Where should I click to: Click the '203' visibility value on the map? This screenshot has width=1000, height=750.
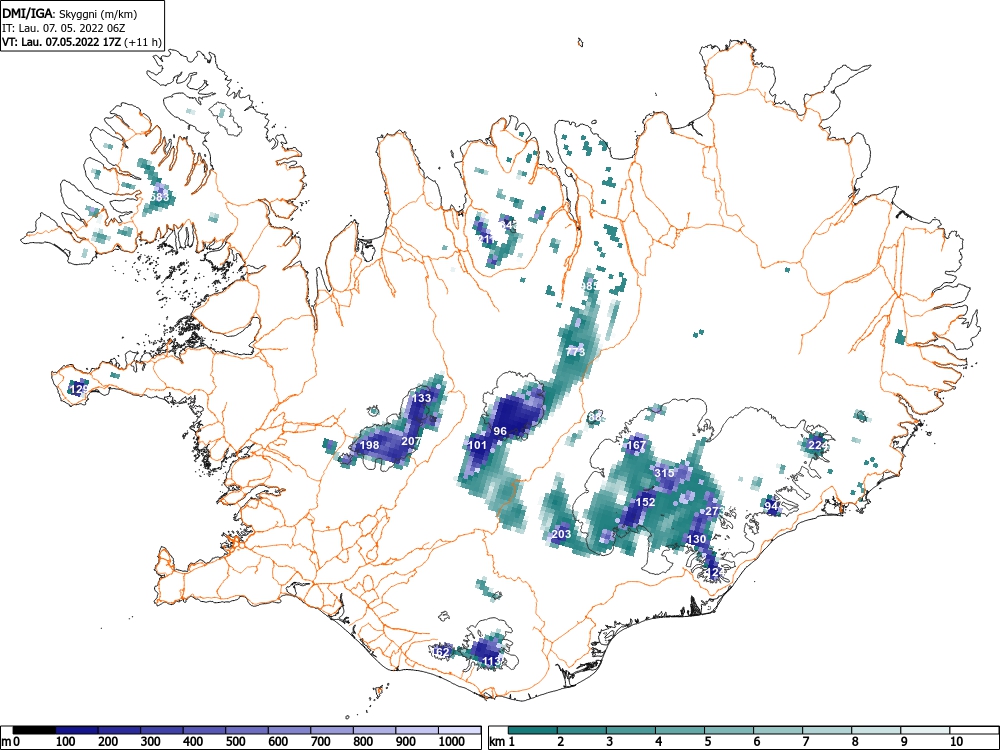tap(561, 534)
